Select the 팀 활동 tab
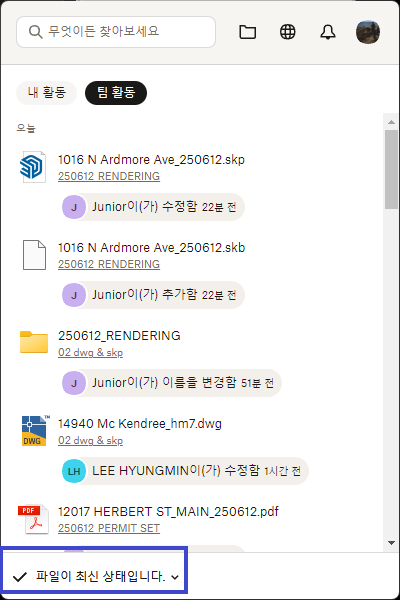This screenshot has height=600, width=400. pos(116,93)
